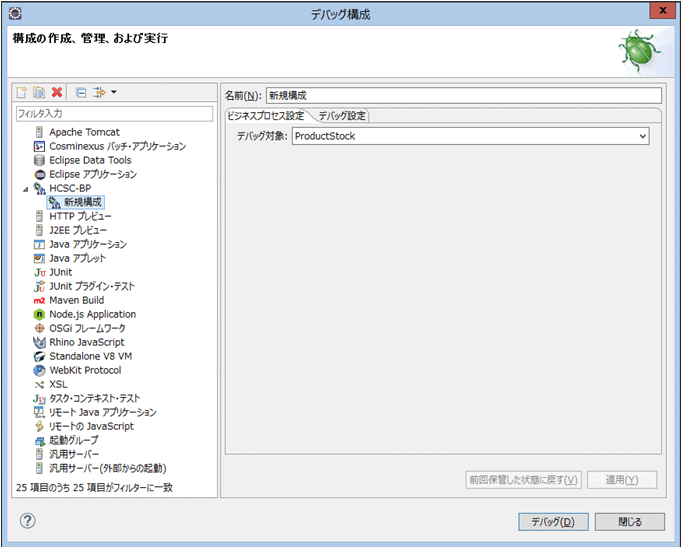This screenshot has height=548, width=682.
Task: Click the J2EE プレビュー icon
Action: click(x=40, y=230)
